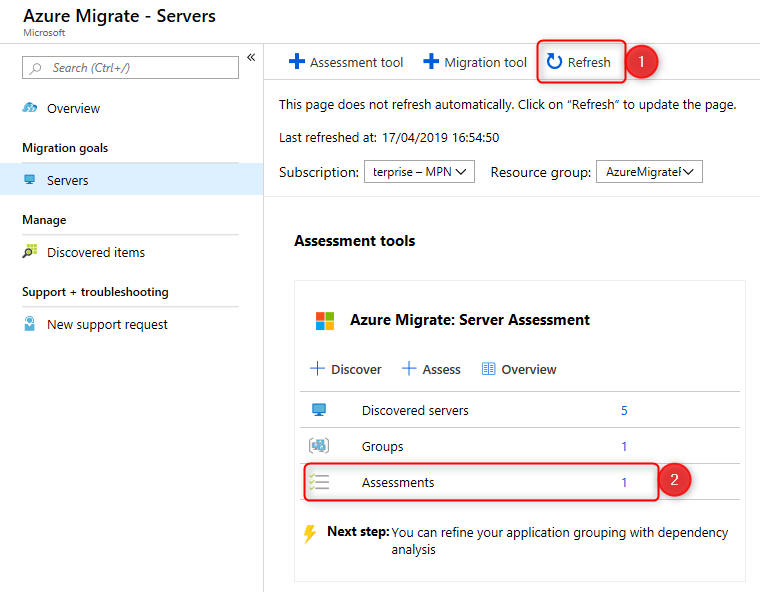Open the Resource group dropdown
The width and height of the screenshot is (760, 592).
point(649,172)
